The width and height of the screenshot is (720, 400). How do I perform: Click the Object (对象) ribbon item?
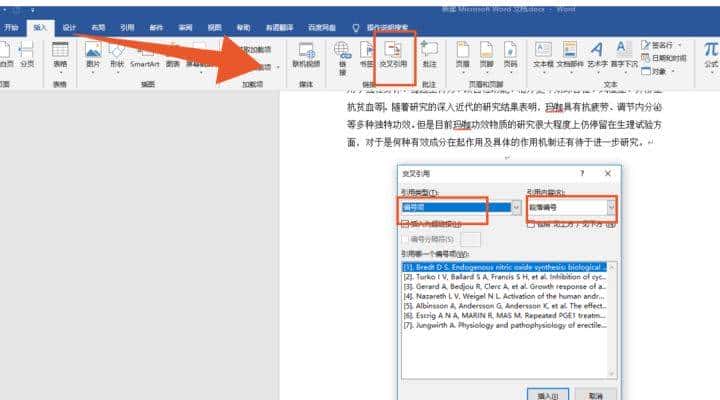pyautogui.click(x=656, y=71)
